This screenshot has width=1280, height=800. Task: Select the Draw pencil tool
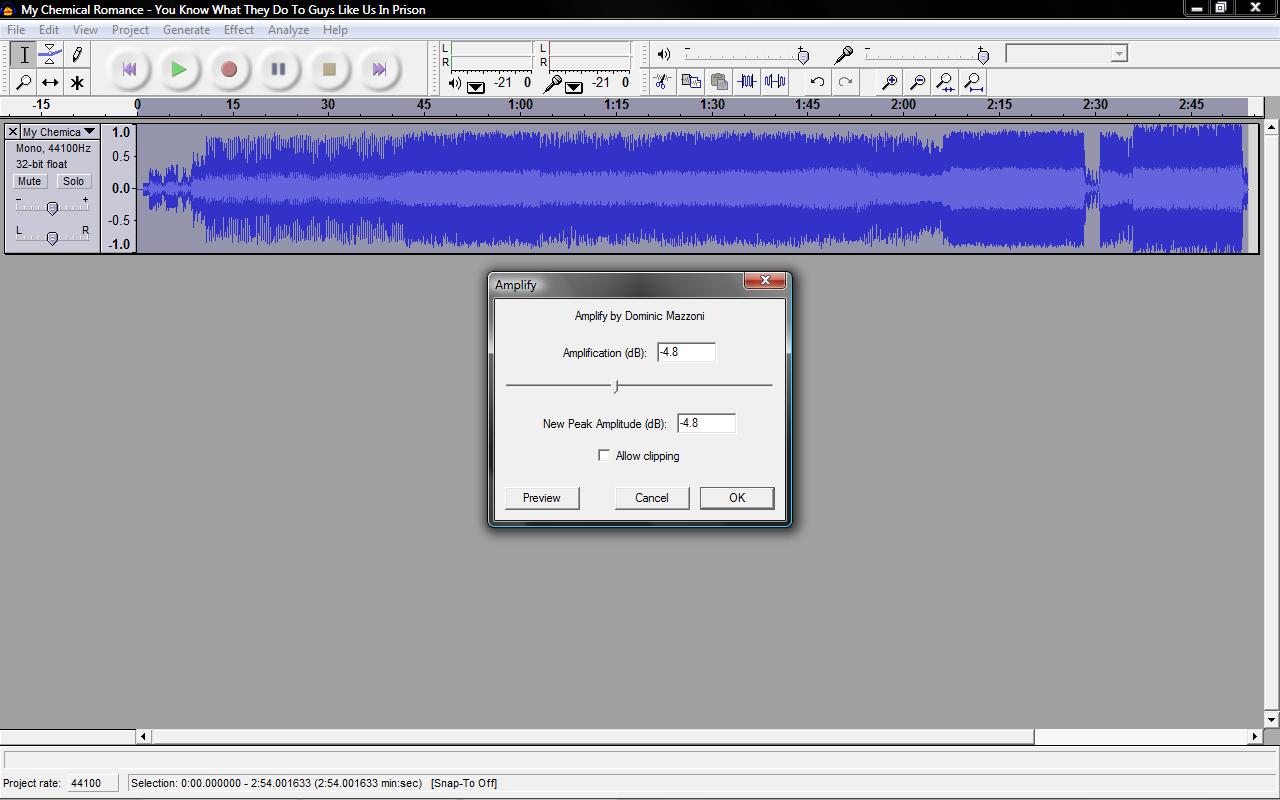[77, 55]
